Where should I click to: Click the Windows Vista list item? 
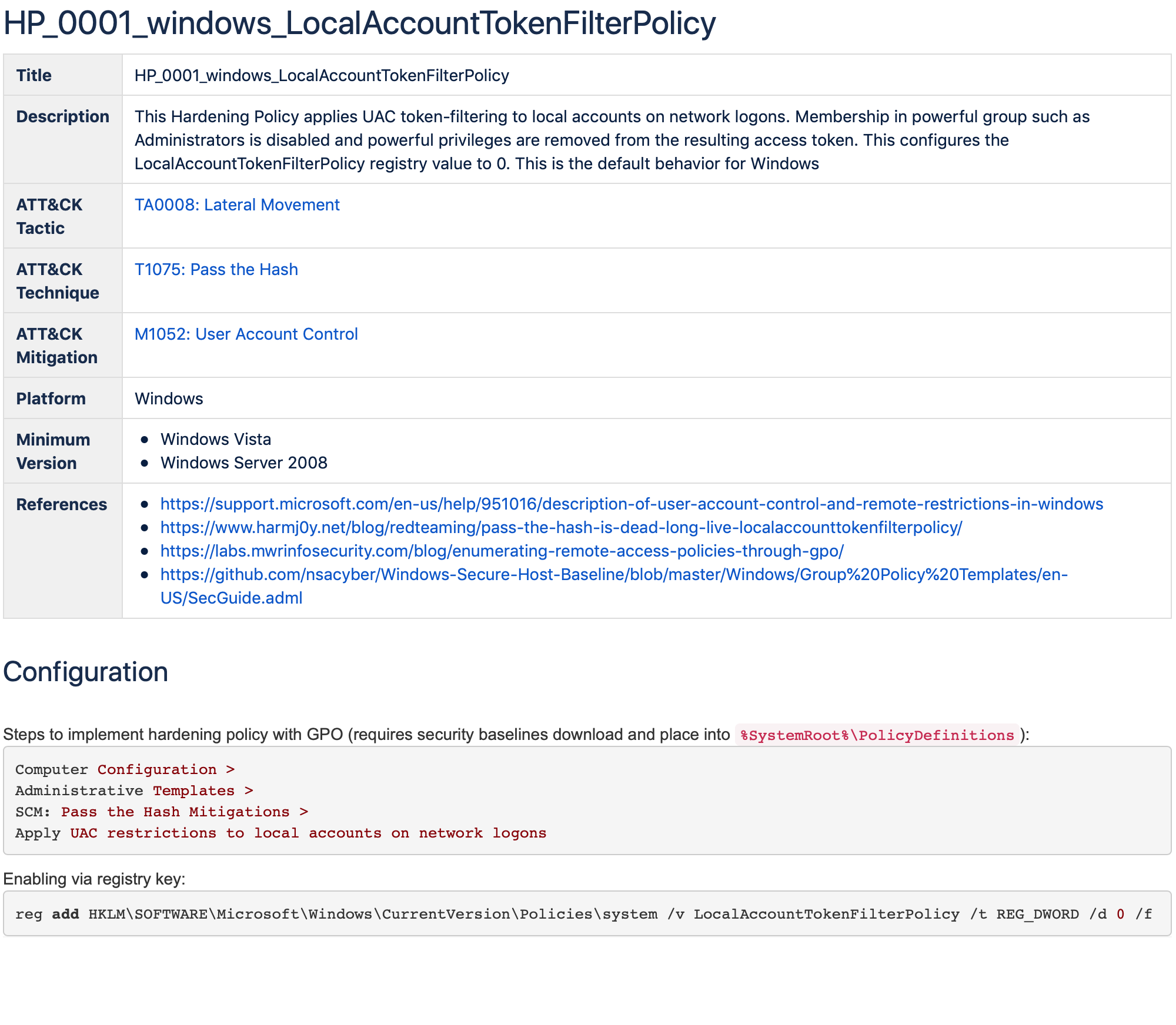pyautogui.click(x=216, y=439)
